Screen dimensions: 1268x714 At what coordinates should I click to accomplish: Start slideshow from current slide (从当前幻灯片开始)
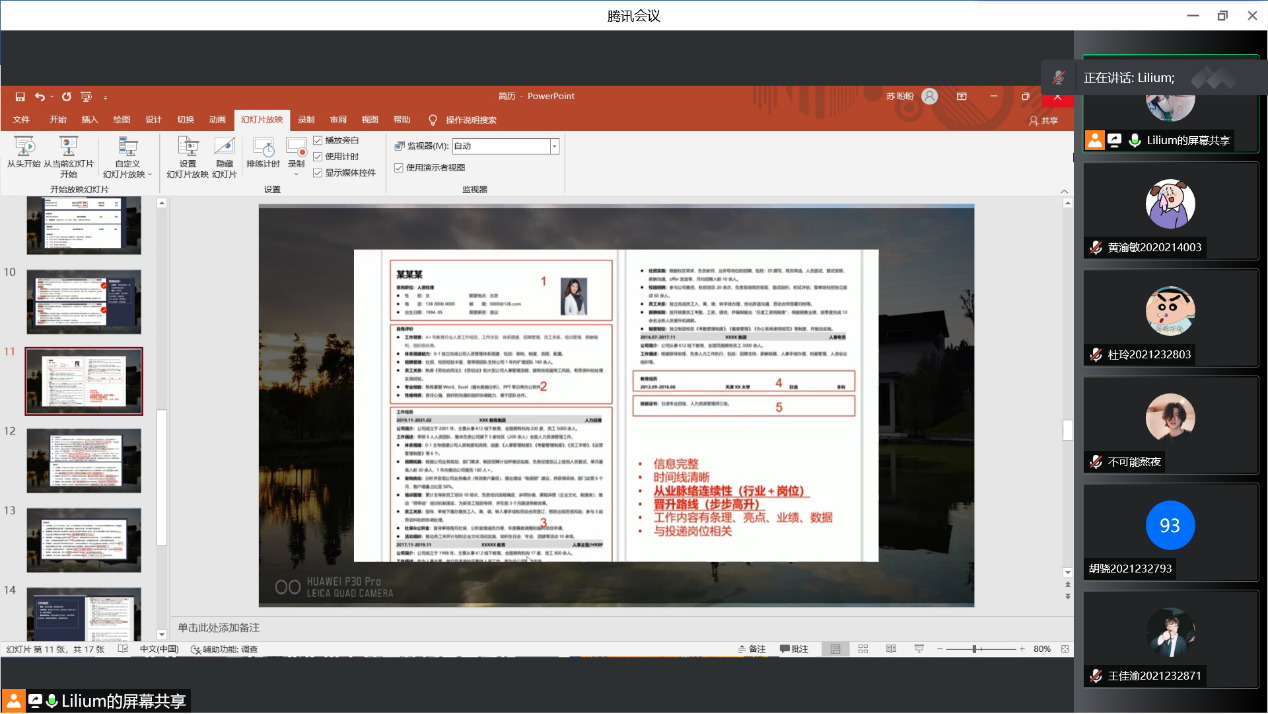pyautogui.click(x=68, y=148)
